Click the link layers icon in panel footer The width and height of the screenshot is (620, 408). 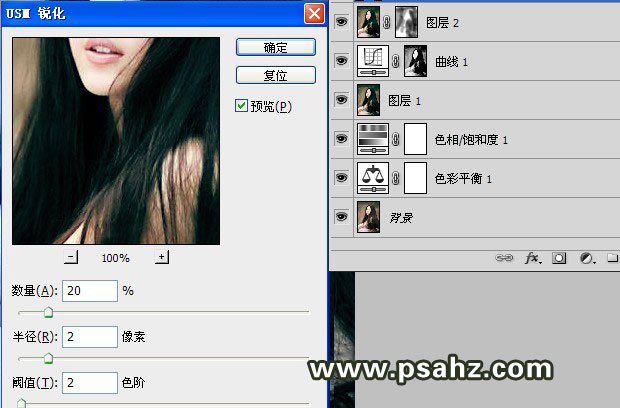(x=506, y=258)
